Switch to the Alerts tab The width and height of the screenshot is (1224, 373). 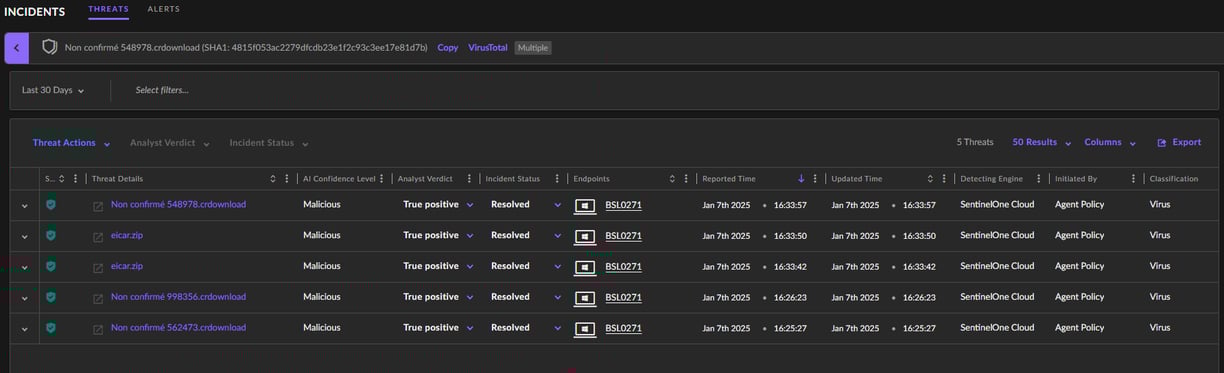coord(164,9)
